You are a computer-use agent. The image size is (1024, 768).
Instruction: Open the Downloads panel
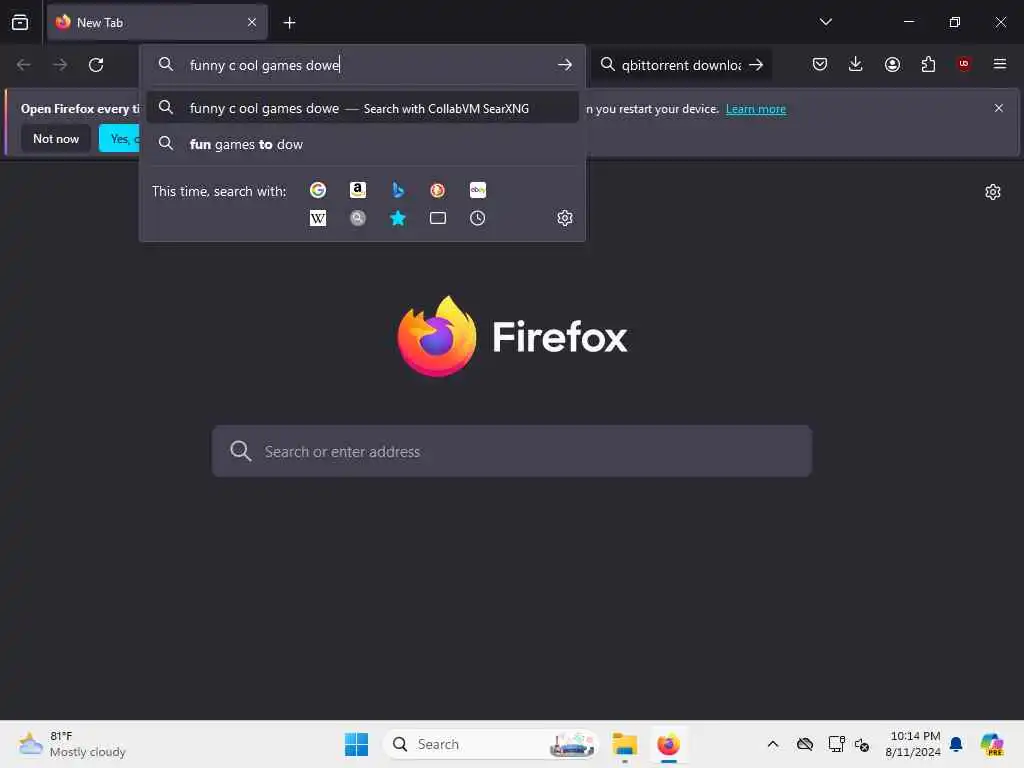point(856,64)
